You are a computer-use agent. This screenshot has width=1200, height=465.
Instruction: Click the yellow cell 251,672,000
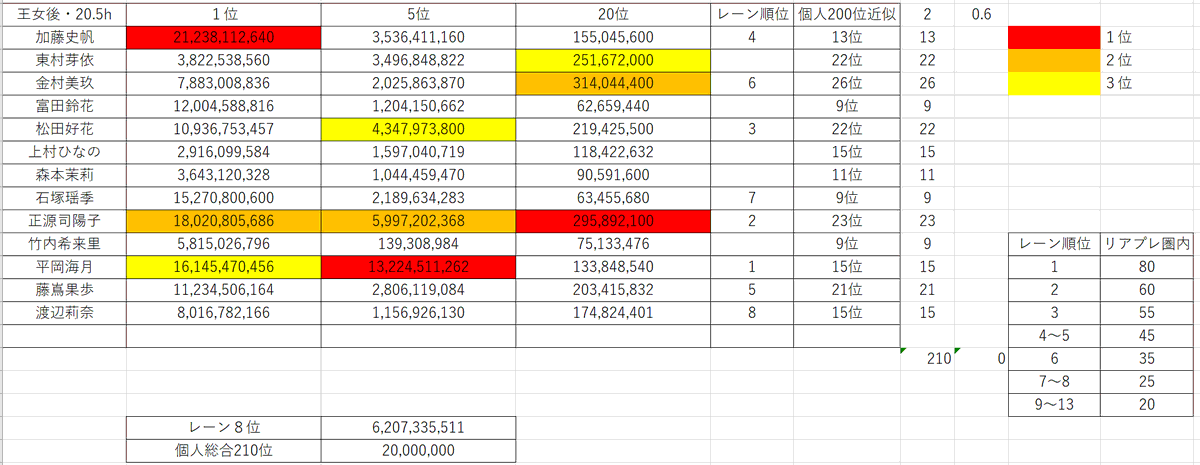(613, 60)
